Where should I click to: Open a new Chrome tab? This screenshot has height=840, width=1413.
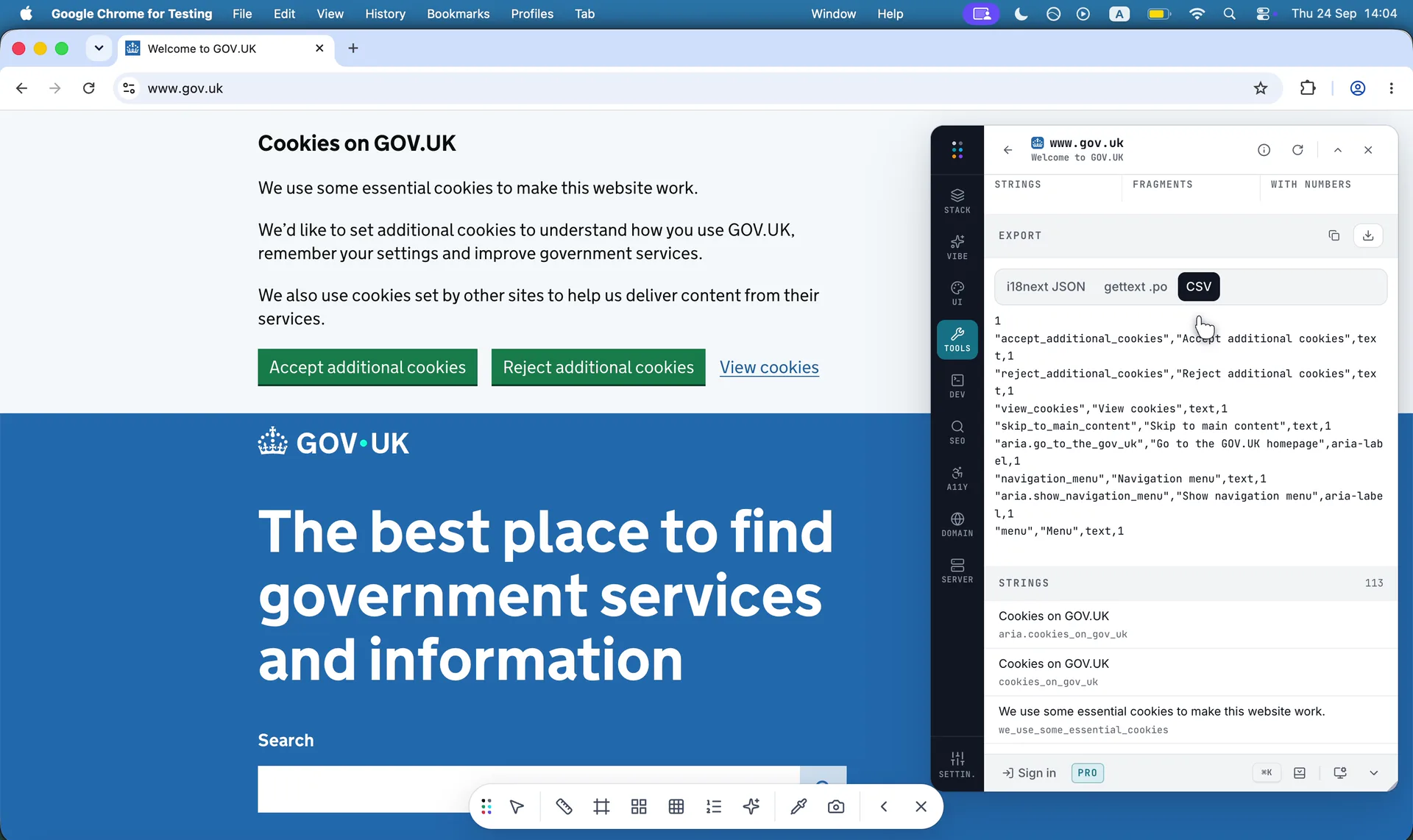(353, 49)
